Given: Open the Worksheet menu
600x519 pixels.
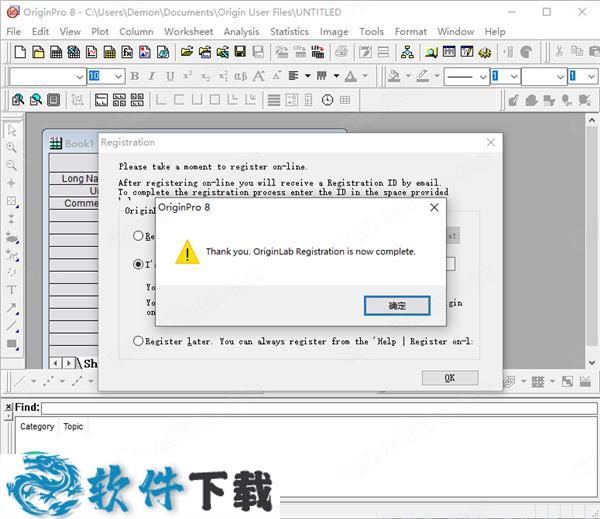Looking at the screenshot, I should tap(188, 31).
